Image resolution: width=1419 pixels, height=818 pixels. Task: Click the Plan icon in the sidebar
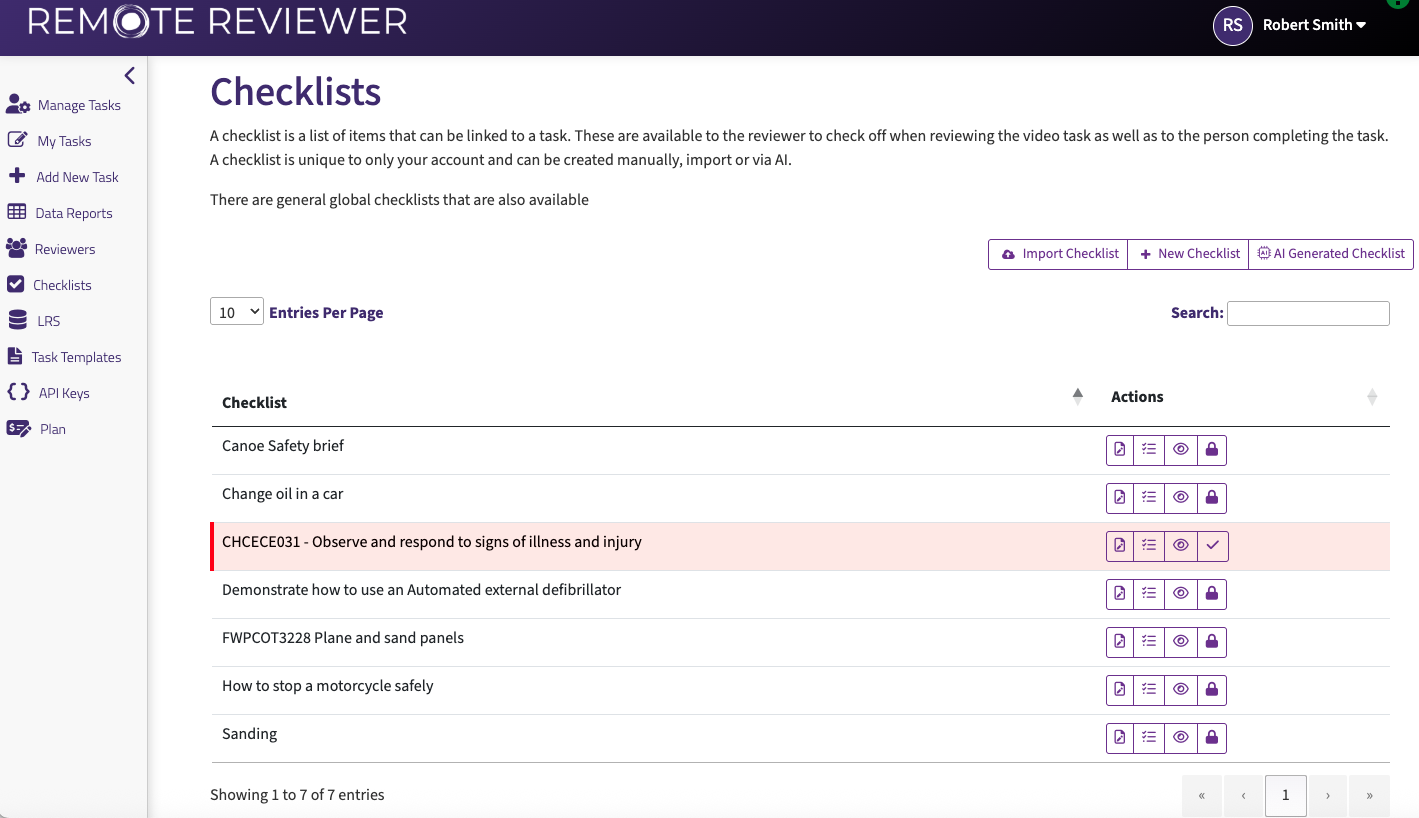18,428
